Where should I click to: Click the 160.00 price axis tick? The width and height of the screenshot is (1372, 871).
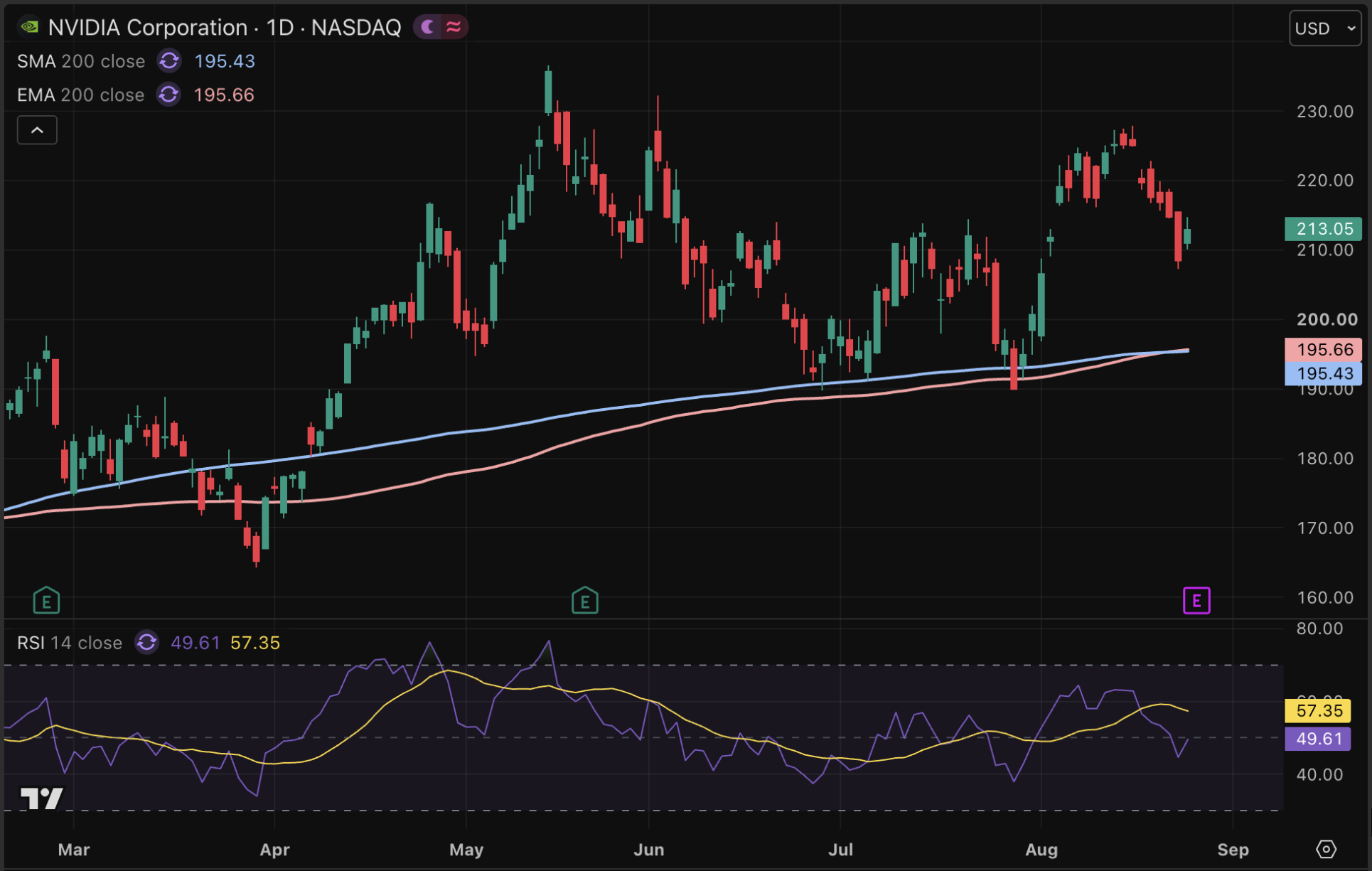[1325, 598]
